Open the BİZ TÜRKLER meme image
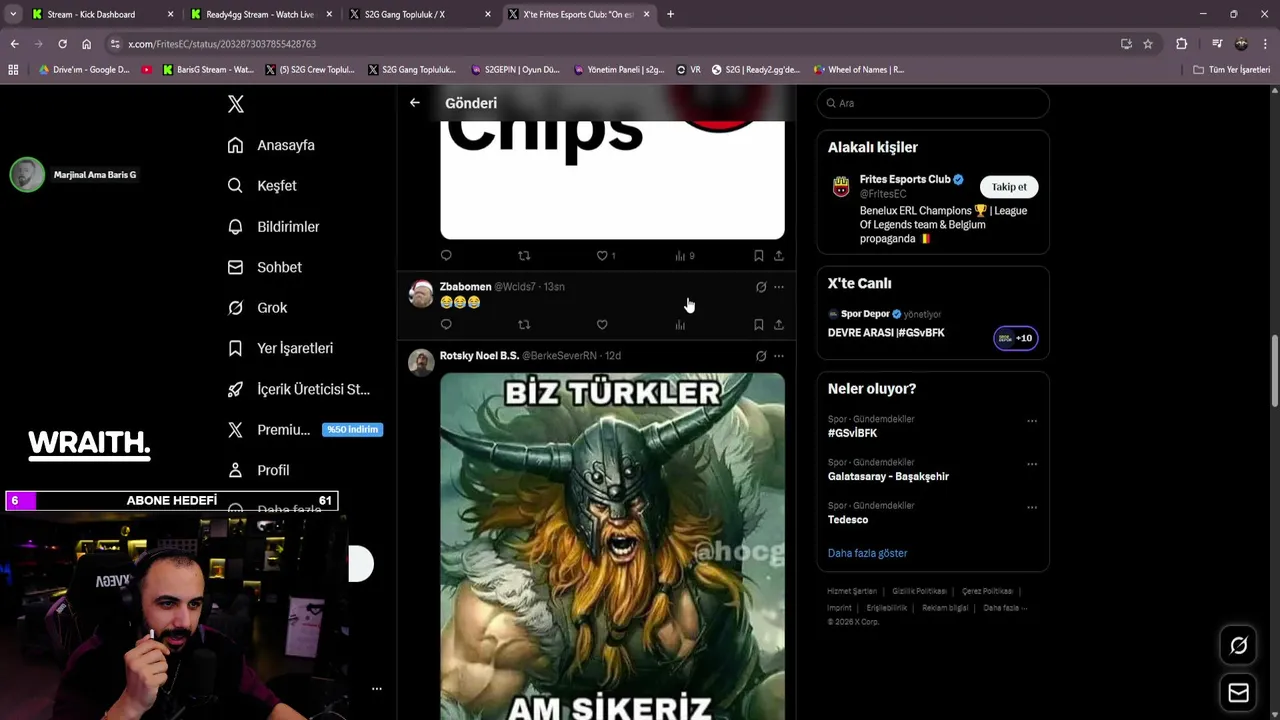The width and height of the screenshot is (1280, 720). pos(612,546)
